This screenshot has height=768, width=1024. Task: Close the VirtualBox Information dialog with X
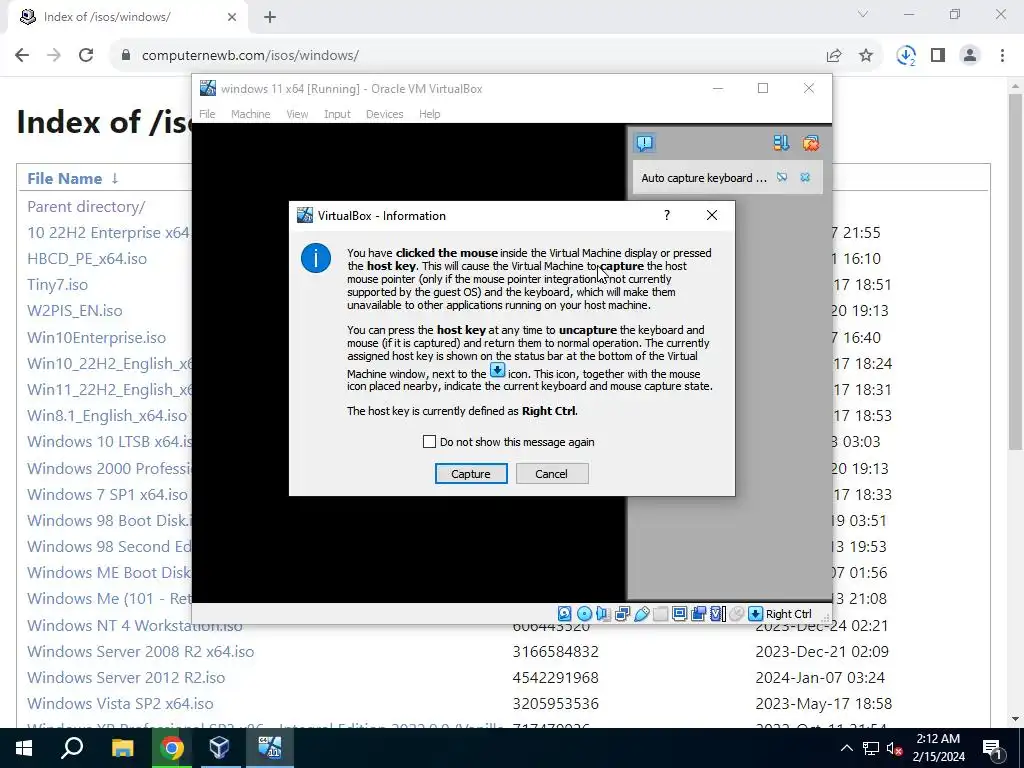[712, 215]
